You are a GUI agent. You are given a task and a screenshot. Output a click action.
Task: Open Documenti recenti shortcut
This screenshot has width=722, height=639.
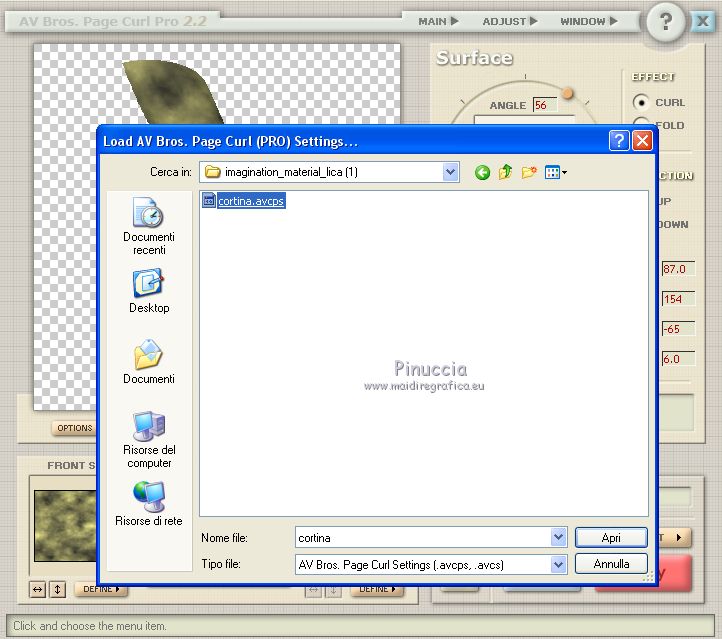pos(149,226)
